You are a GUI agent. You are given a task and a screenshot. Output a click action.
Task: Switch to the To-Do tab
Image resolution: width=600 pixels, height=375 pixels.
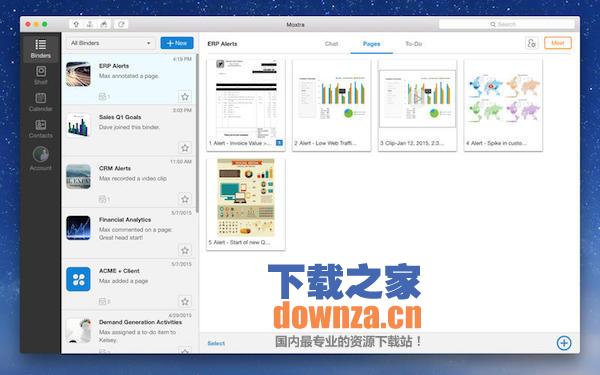click(414, 44)
